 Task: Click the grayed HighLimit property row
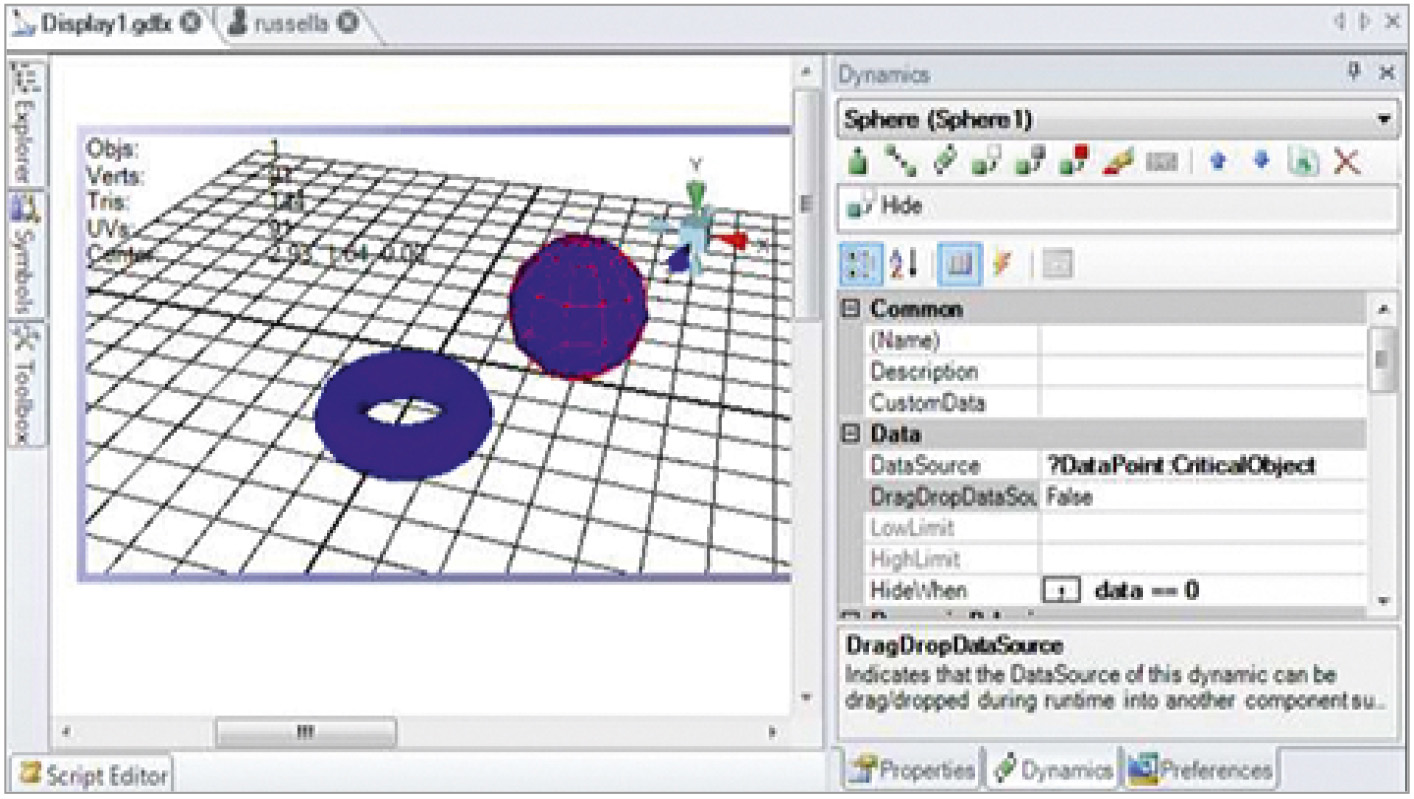[1115, 559]
